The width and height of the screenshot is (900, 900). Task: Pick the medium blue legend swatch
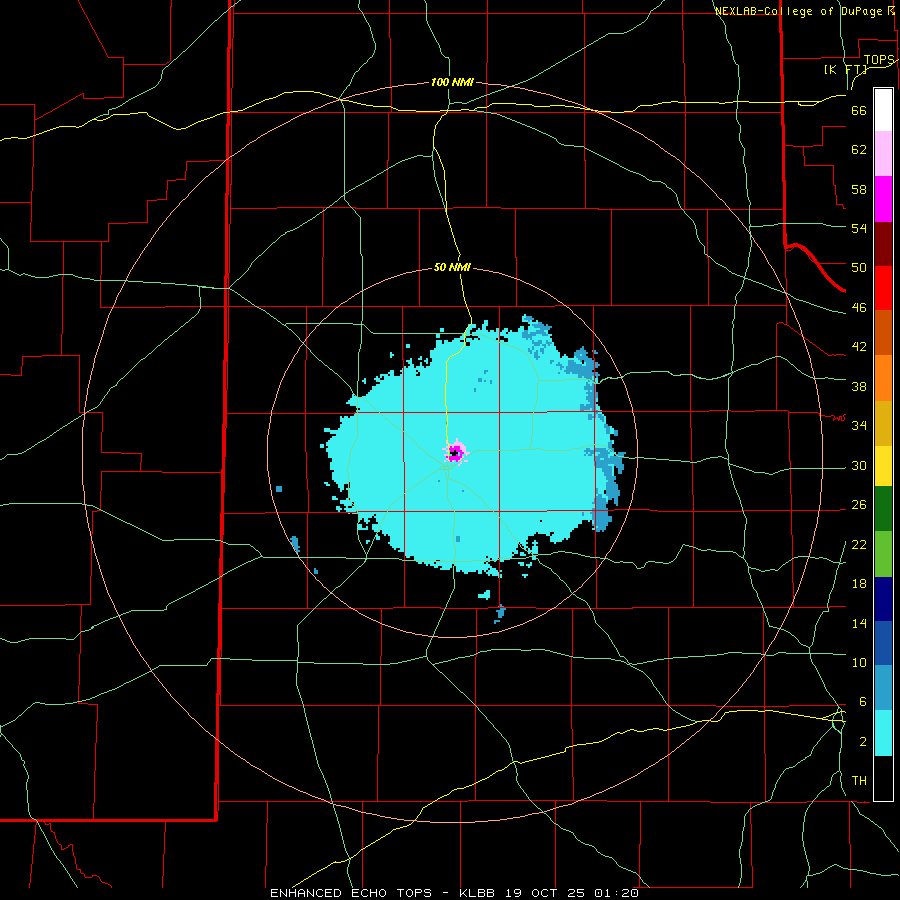point(883,643)
